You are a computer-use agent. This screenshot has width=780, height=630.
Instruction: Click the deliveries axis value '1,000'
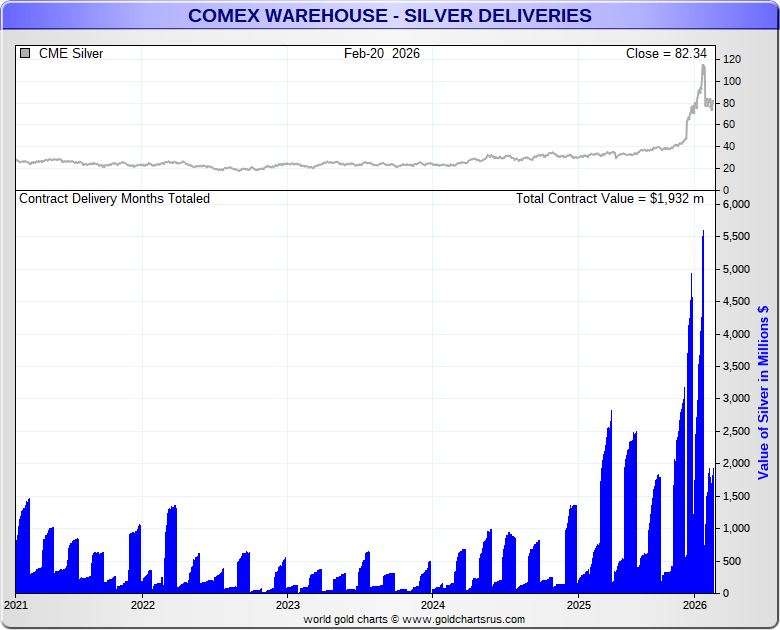click(x=736, y=528)
